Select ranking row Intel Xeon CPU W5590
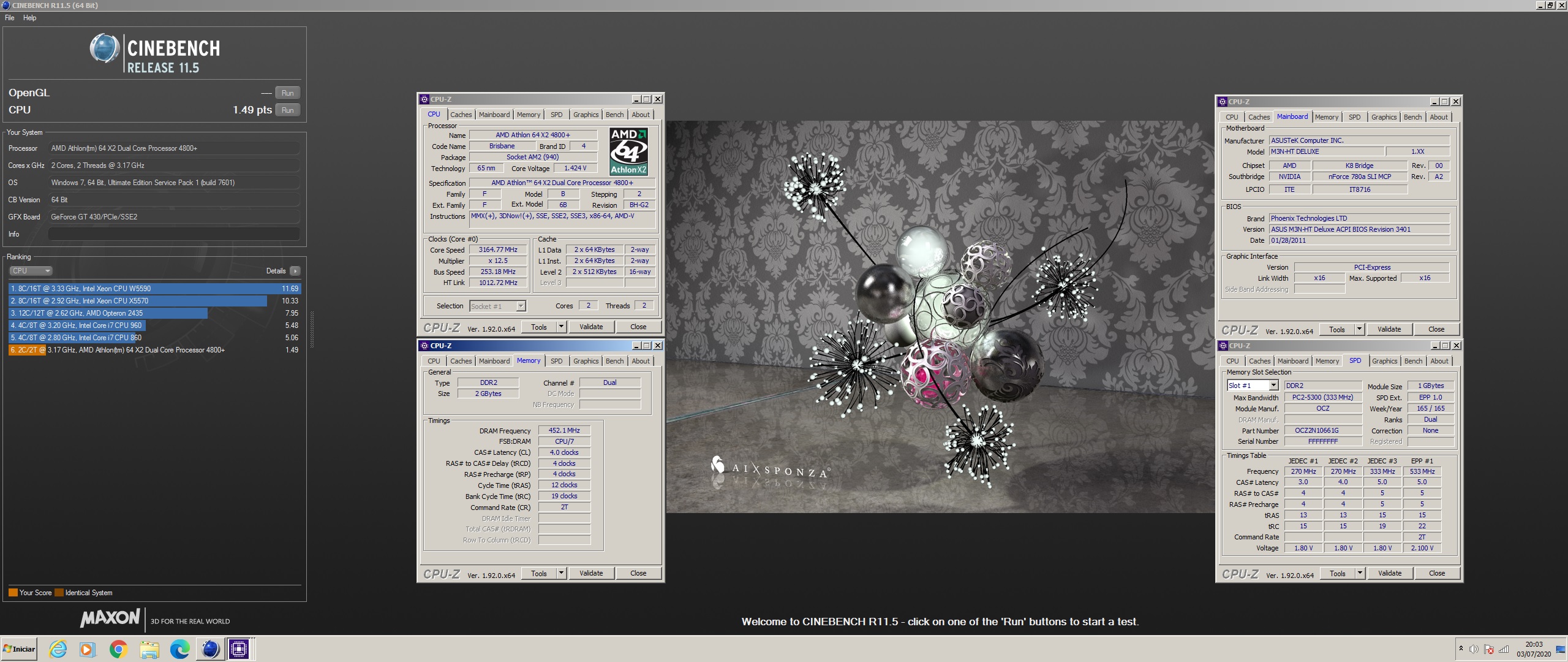 tap(154, 289)
